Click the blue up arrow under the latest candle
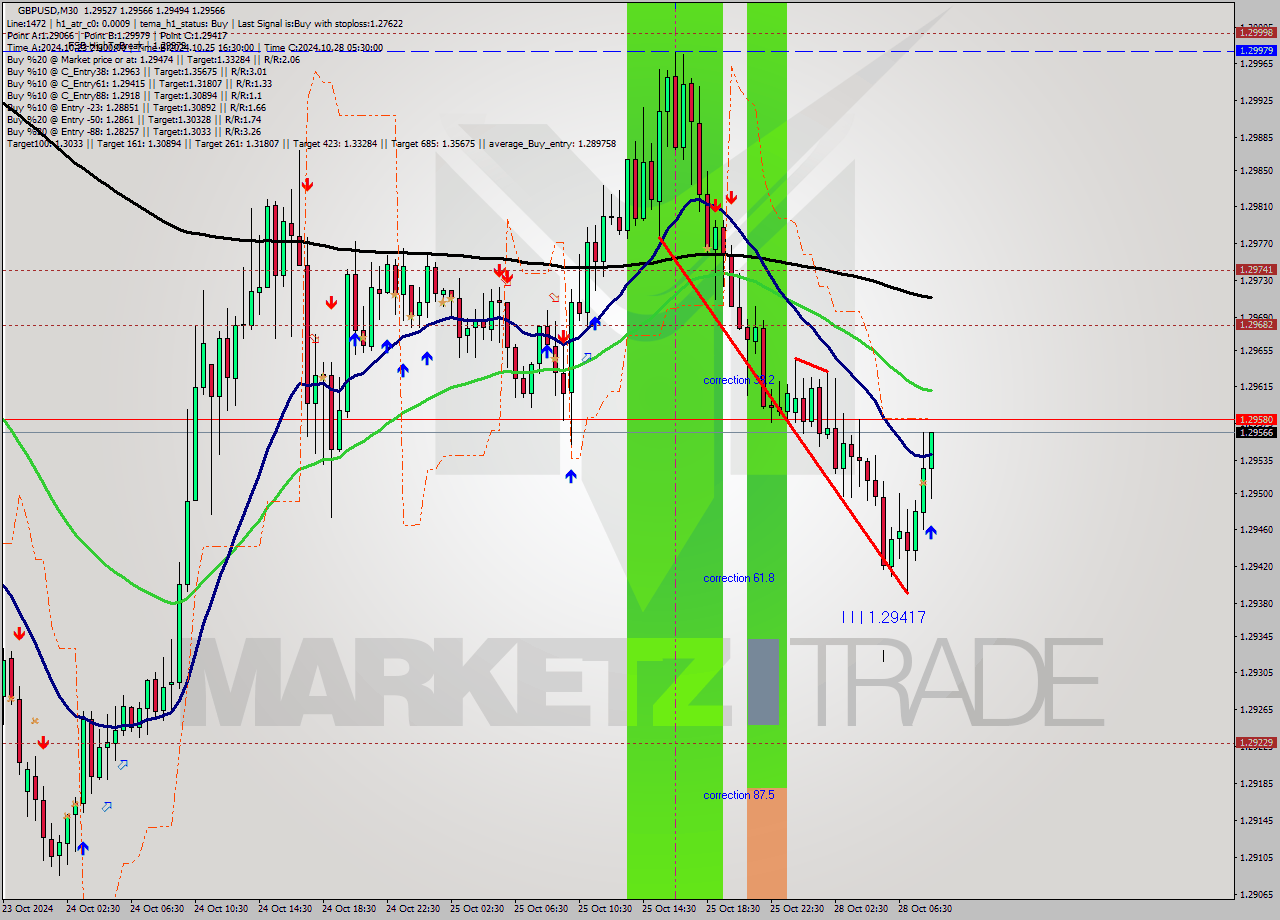Viewport: 1280px width, 920px height. [931, 533]
